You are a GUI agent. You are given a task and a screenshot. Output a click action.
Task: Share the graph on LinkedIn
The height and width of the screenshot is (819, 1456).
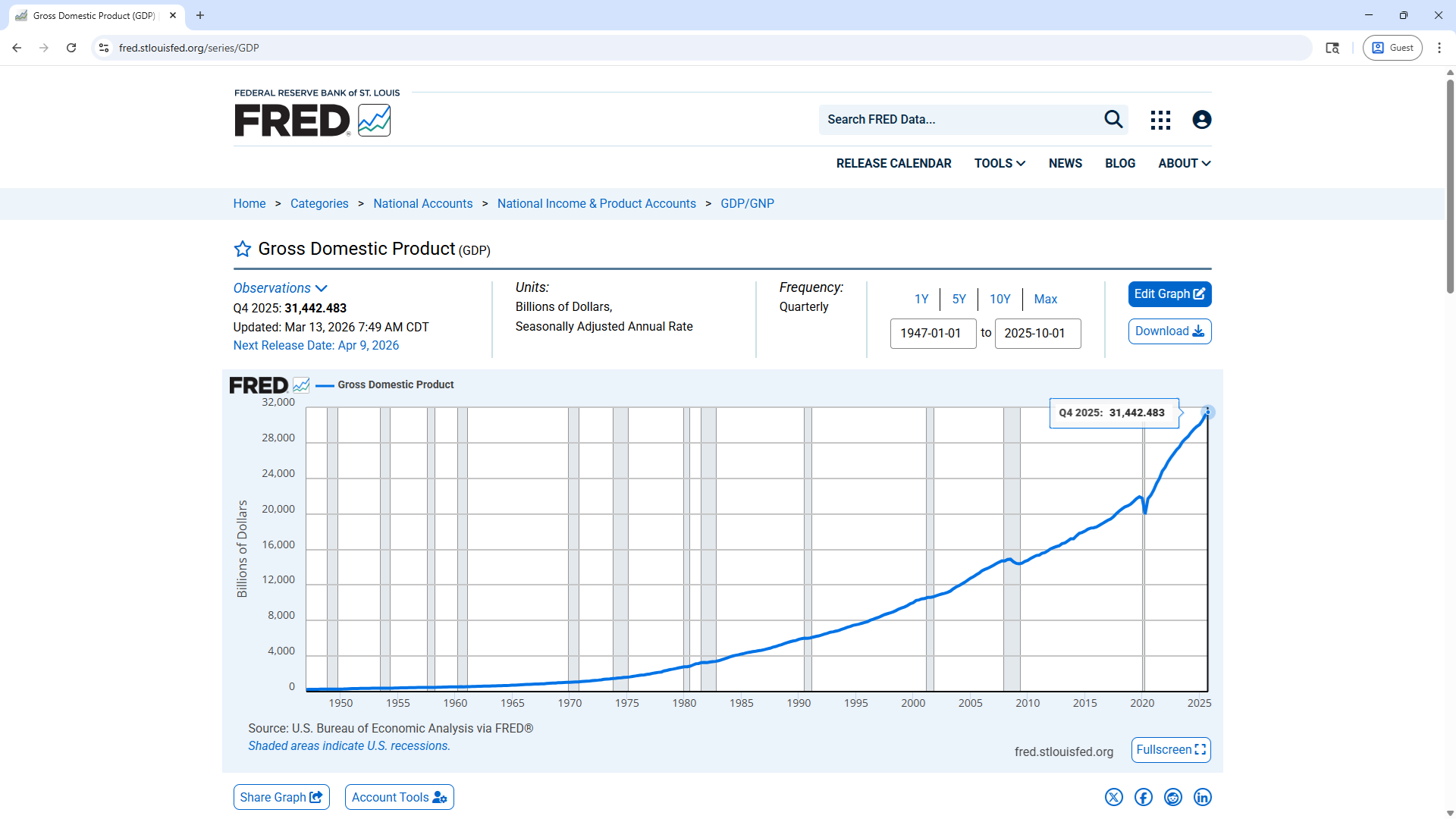1202,797
